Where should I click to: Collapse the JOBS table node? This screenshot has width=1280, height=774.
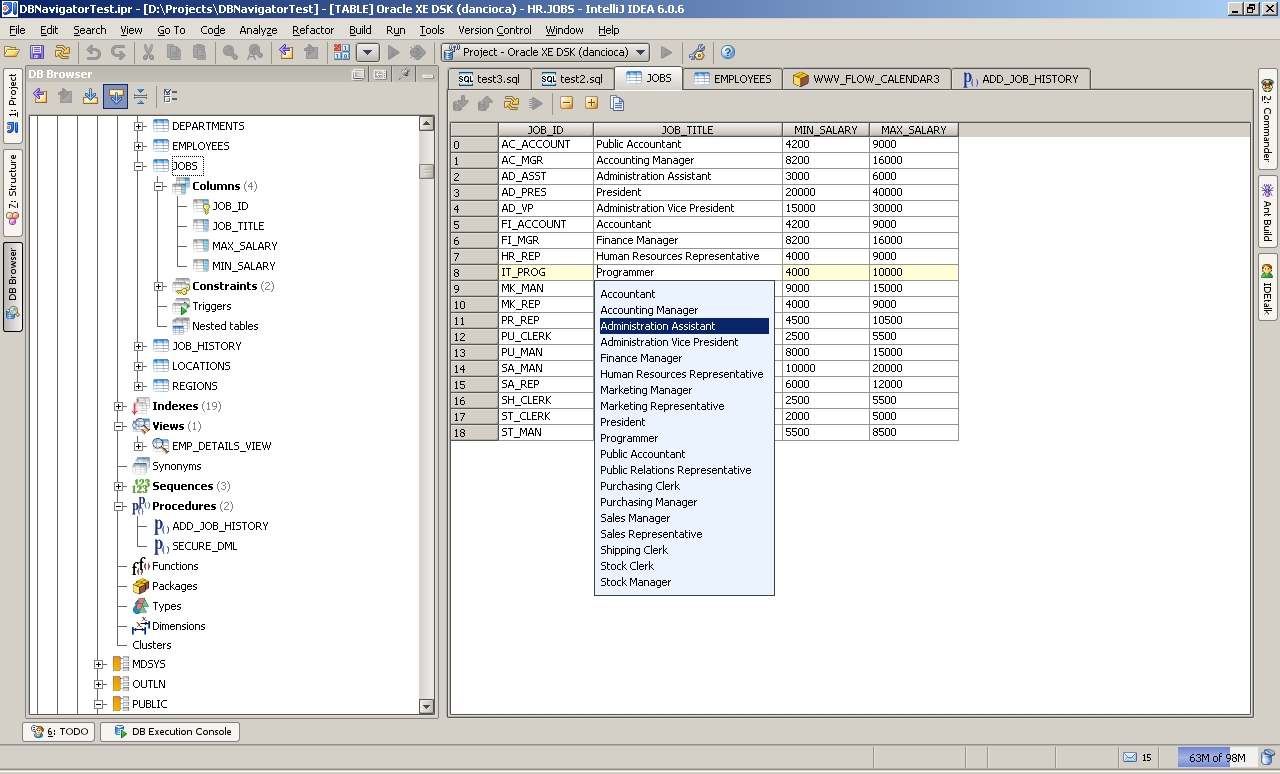(139, 166)
